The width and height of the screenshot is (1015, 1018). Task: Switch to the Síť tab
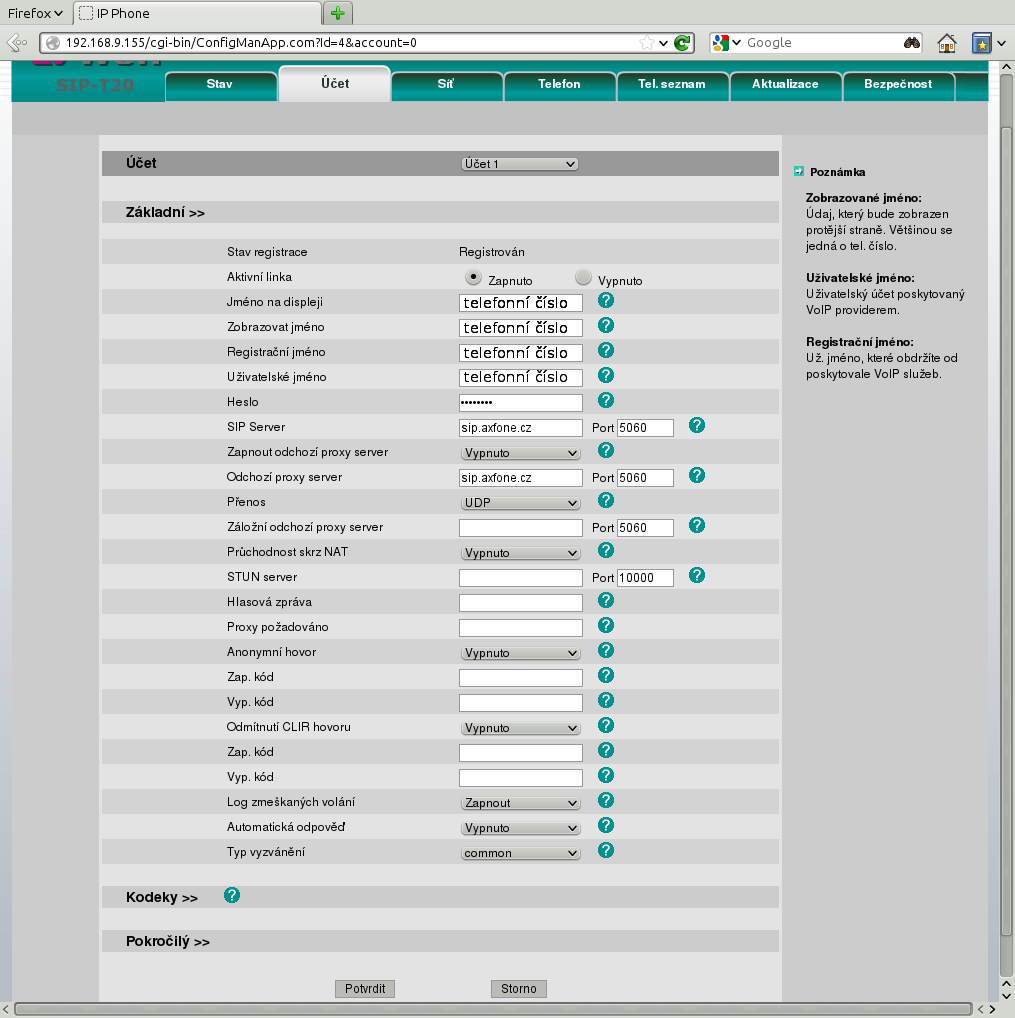click(445, 84)
